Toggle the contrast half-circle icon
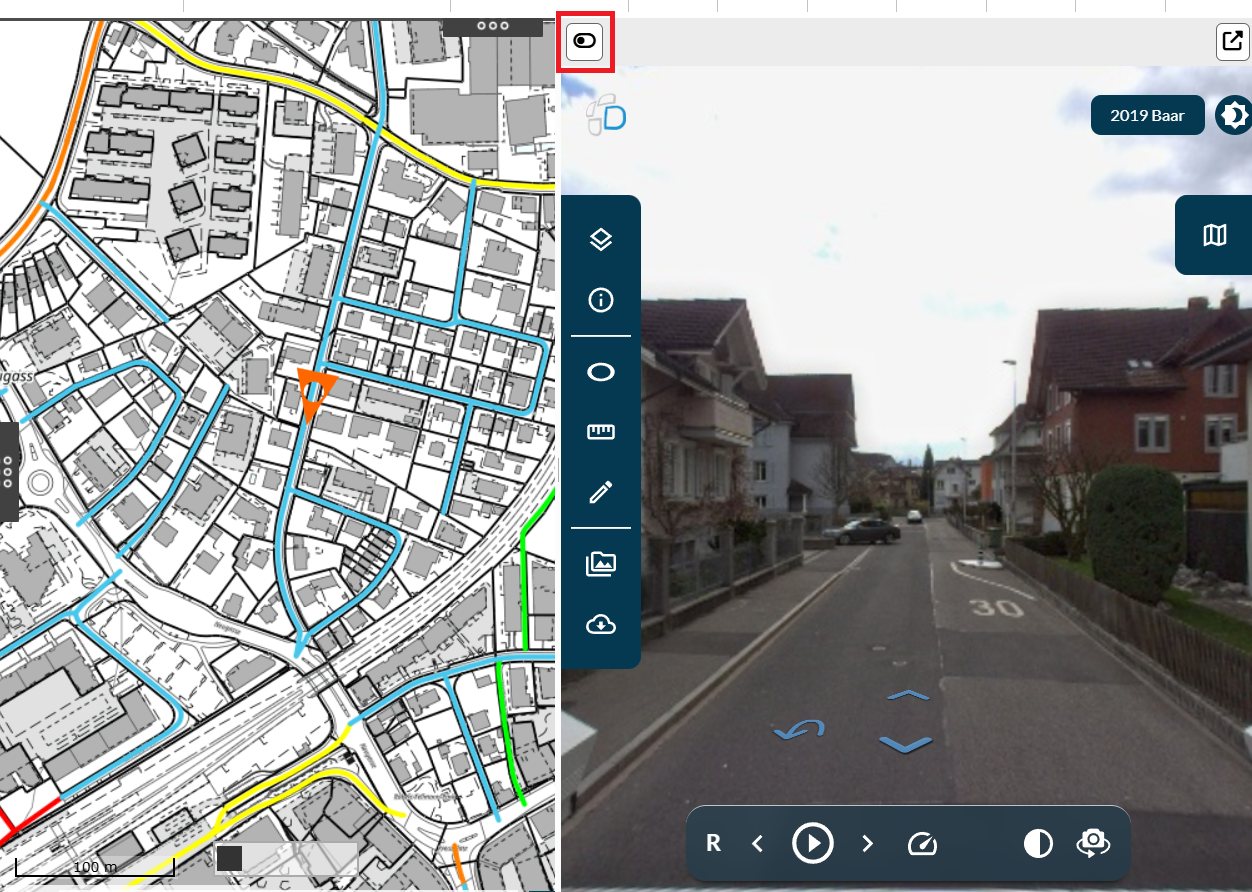The image size is (1252, 892). tap(1038, 844)
